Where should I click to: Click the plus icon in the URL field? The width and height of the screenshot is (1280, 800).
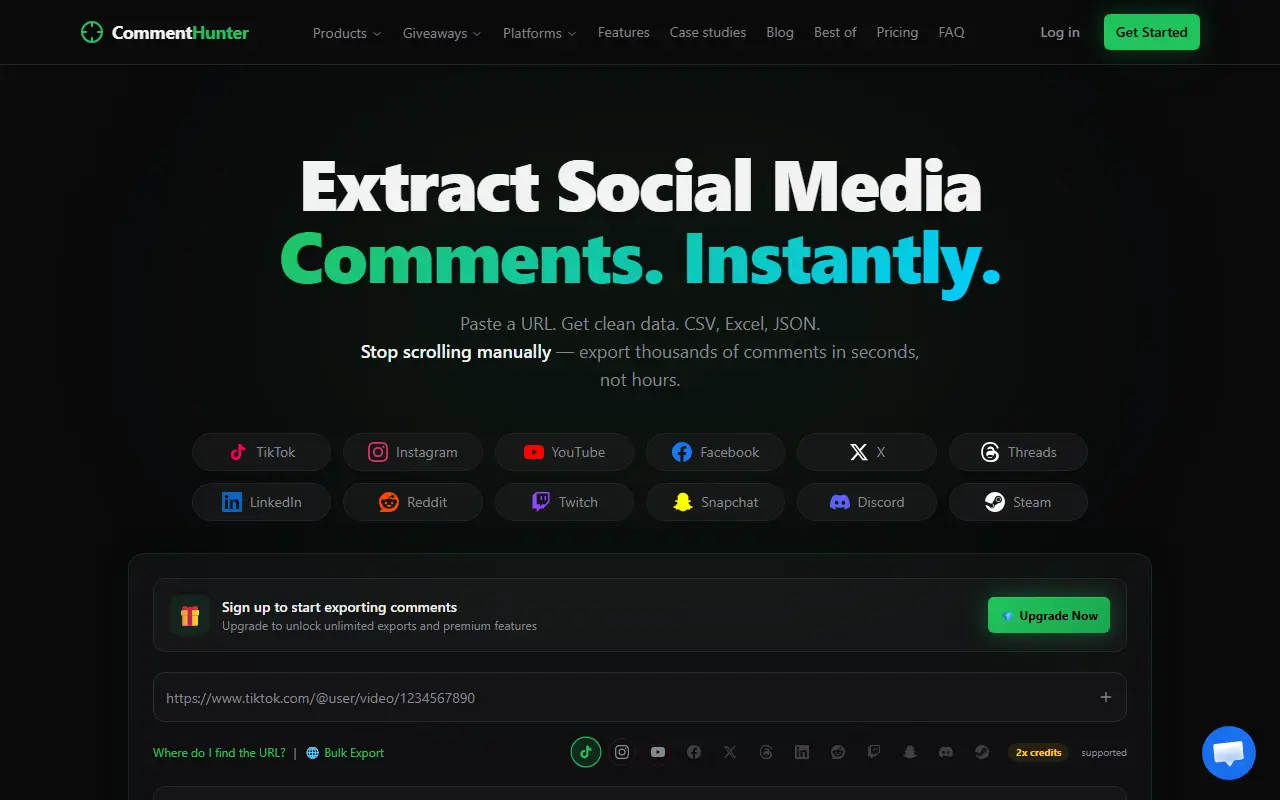1106,697
